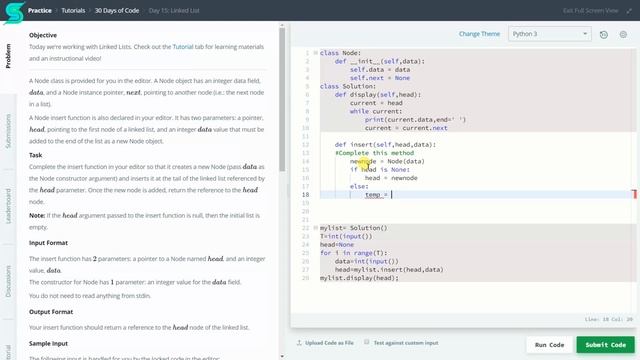
Task: Click the 'class Solution:' code line
Action: pyautogui.click(x=348, y=86)
